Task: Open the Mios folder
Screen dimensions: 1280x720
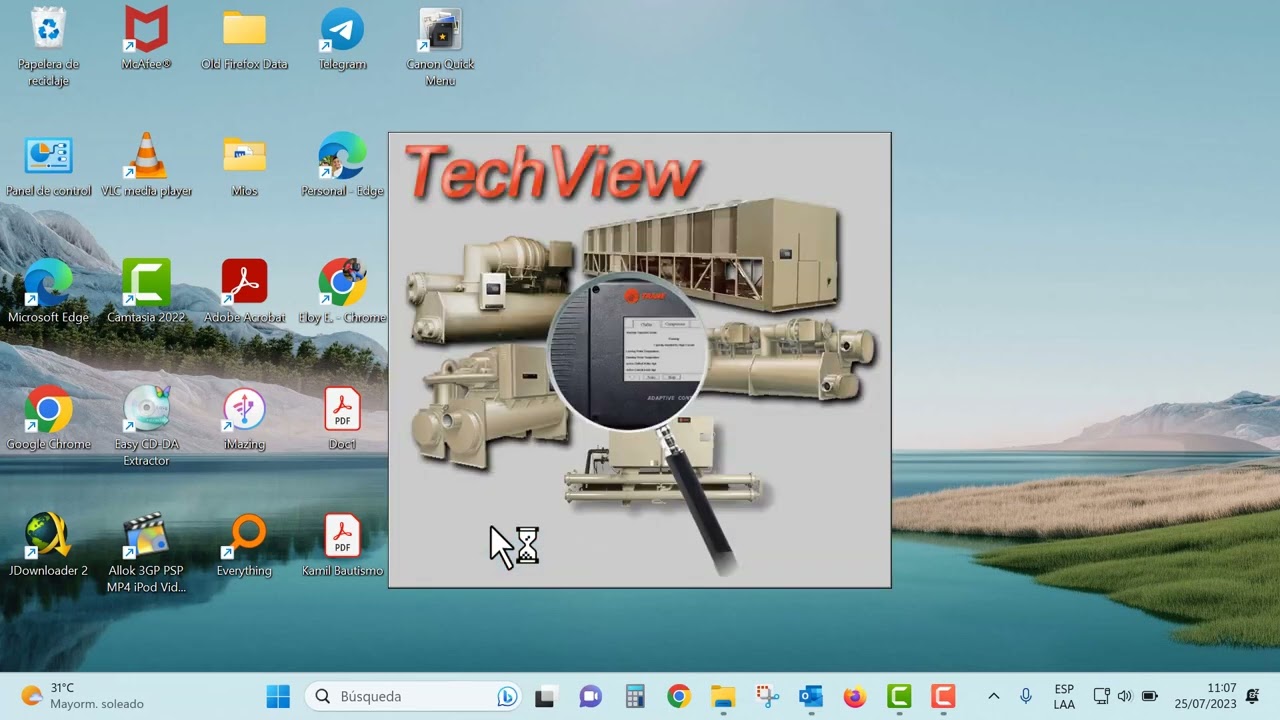Action: pyautogui.click(x=244, y=165)
